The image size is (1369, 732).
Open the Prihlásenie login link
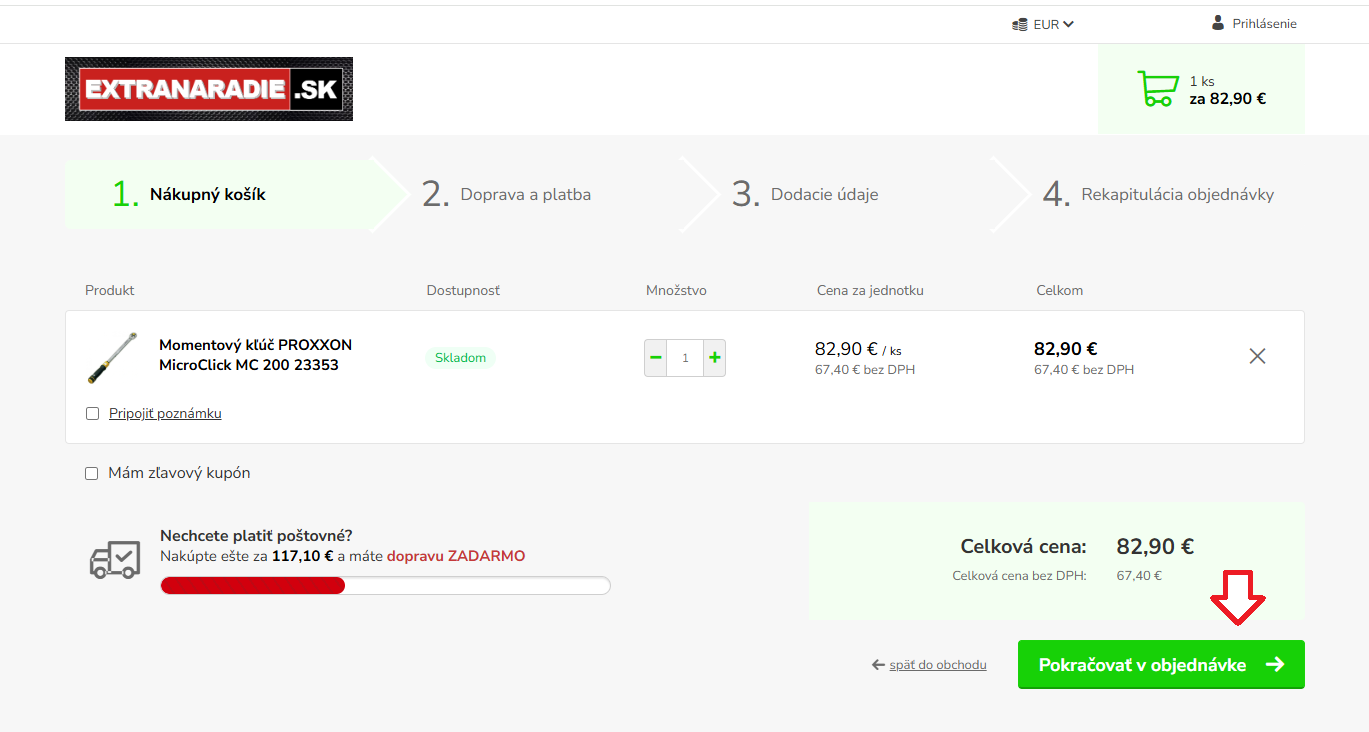tap(1264, 24)
